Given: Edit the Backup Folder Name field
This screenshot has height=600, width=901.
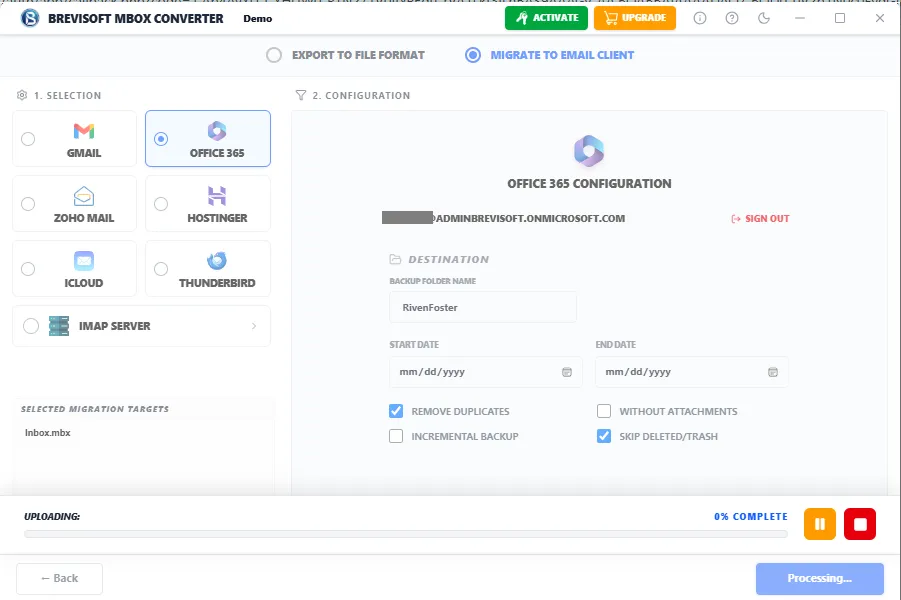Looking at the screenshot, I should (x=483, y=307).
